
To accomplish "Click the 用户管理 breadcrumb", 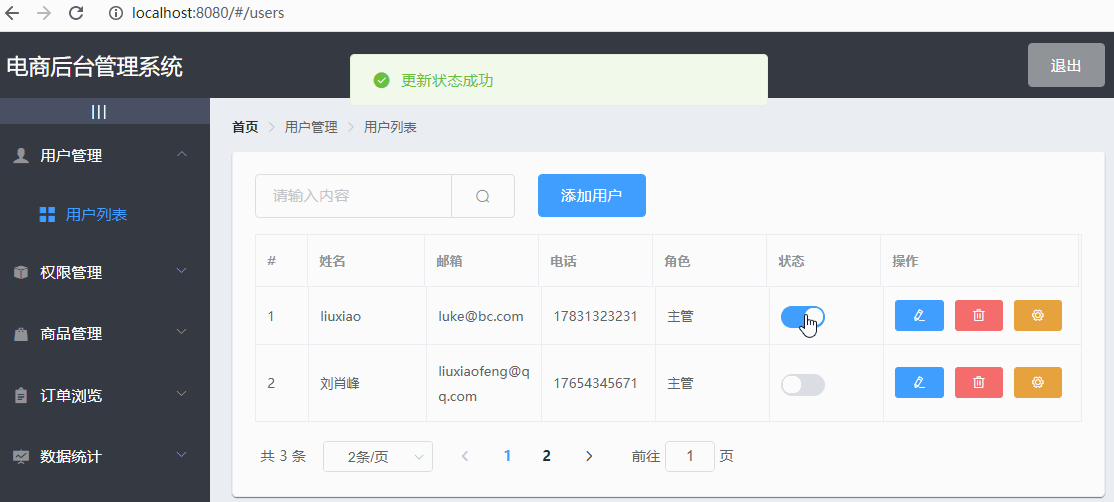I will pos(311,128).
